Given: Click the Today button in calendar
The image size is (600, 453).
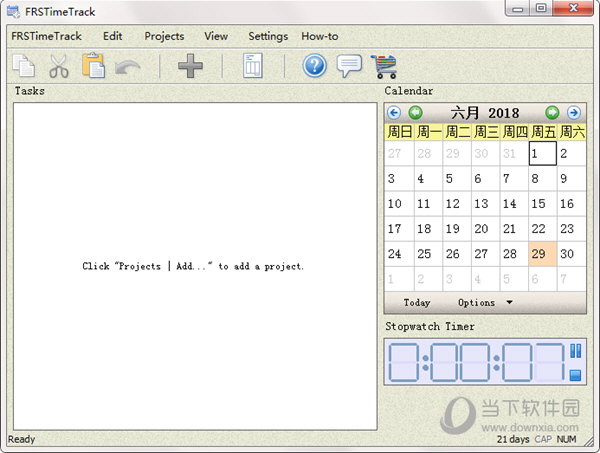Looking at the screenshot, I should click(417, 303).
